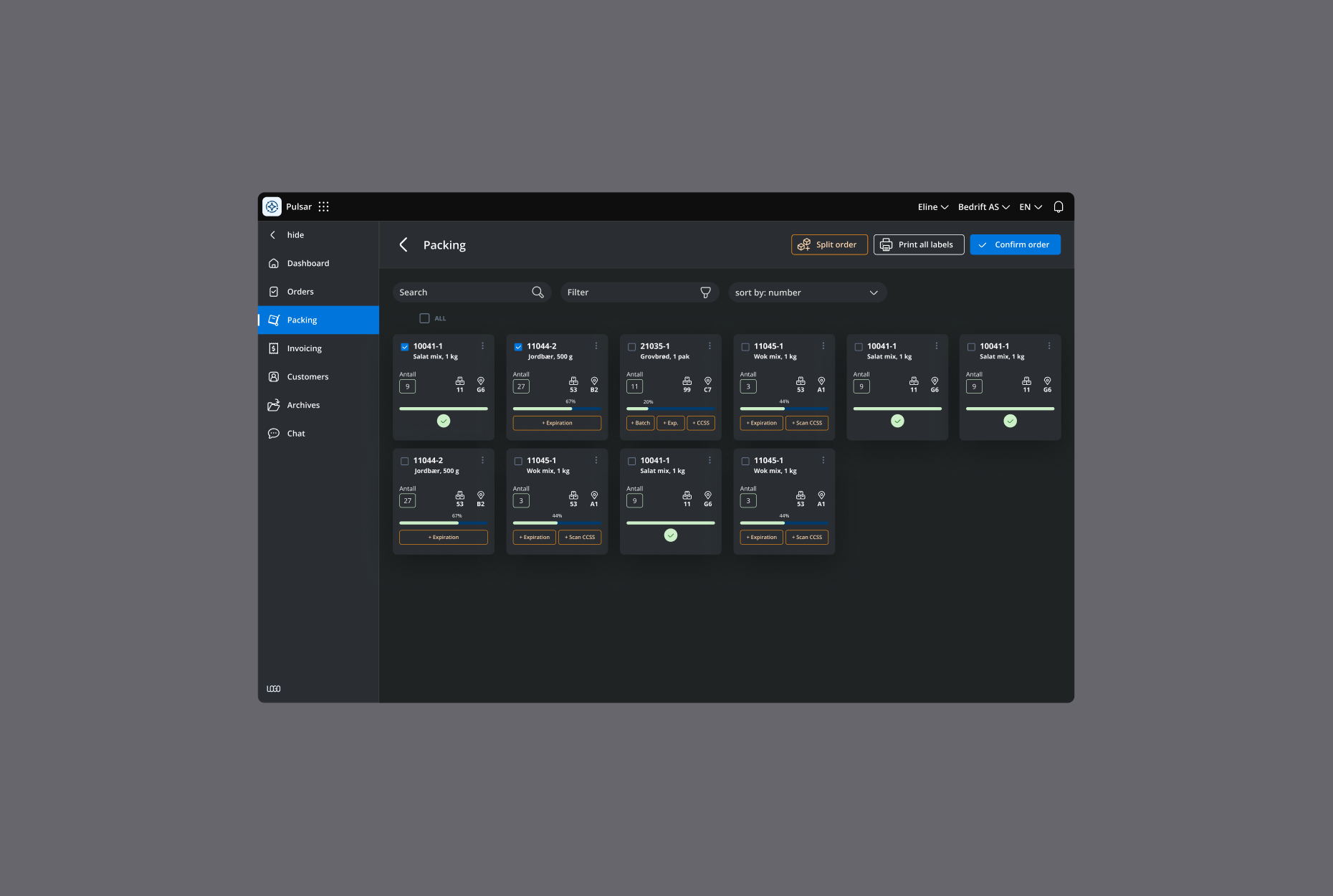Screen dimensions: 1333x896
Task: Open the EN language dropdown
Action: 1031,206
